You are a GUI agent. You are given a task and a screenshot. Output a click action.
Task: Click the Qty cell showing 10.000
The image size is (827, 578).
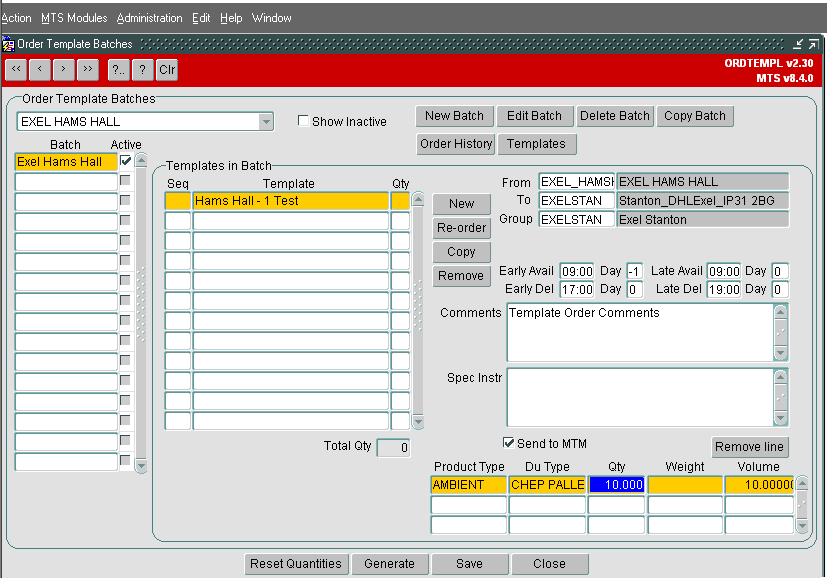617,485
